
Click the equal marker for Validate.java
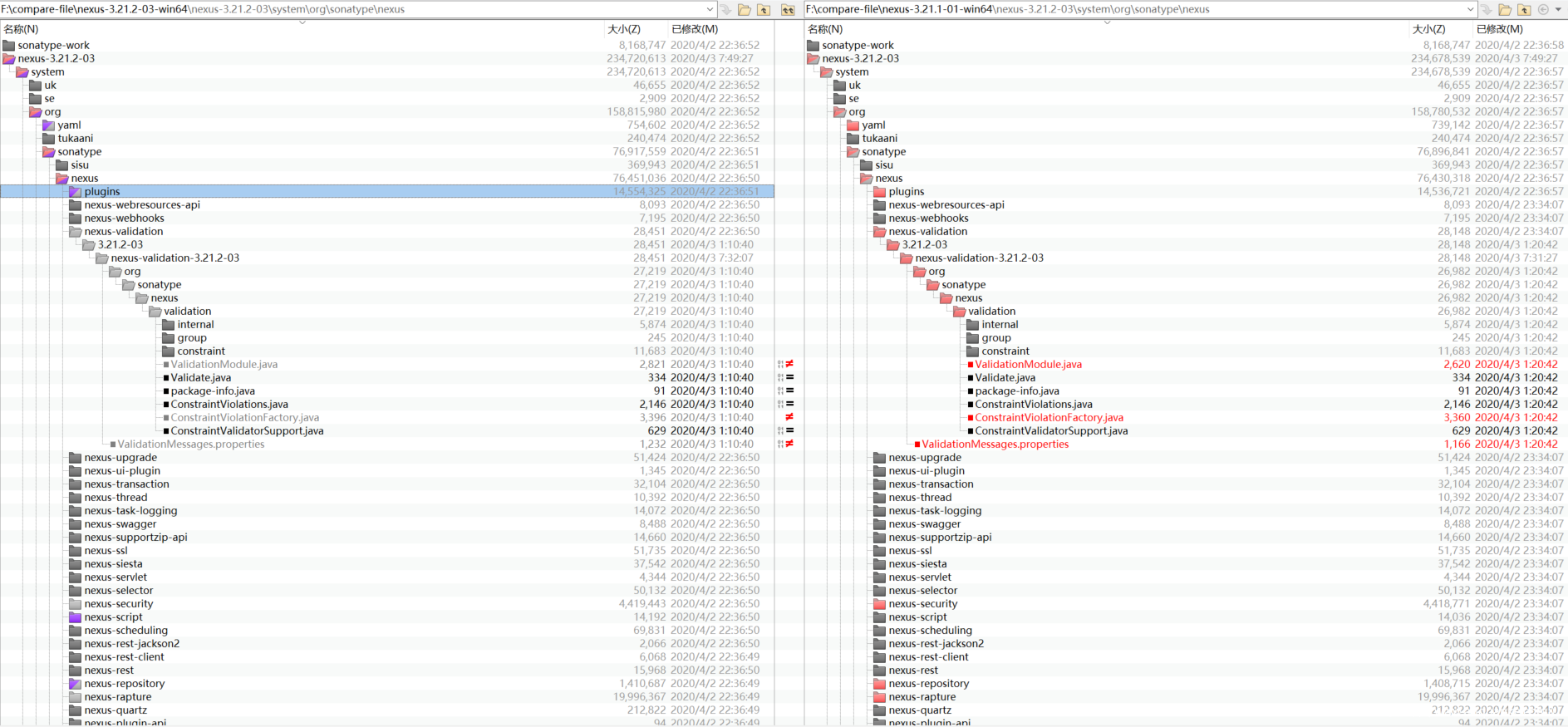coord(789,377)
